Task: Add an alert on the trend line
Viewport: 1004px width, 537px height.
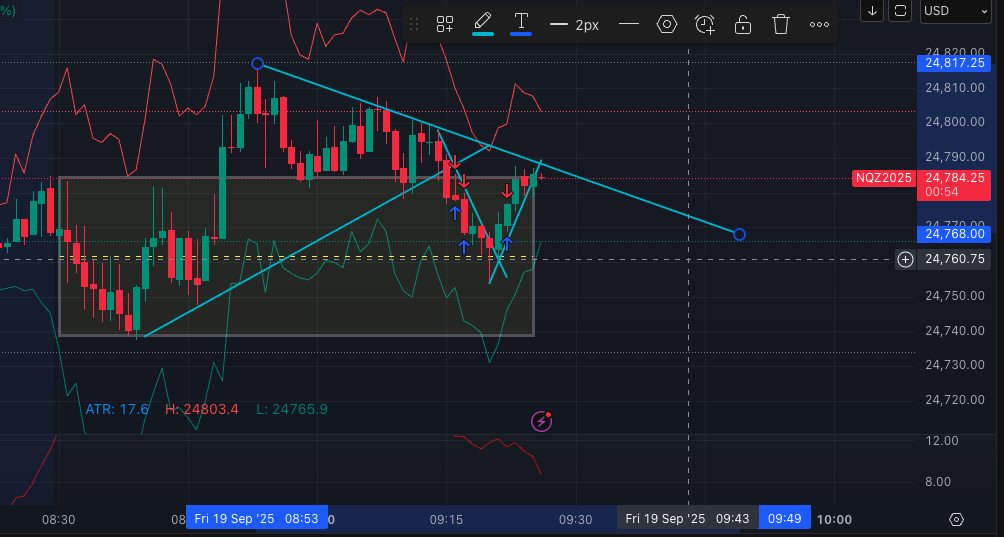Action: (705, 25)
